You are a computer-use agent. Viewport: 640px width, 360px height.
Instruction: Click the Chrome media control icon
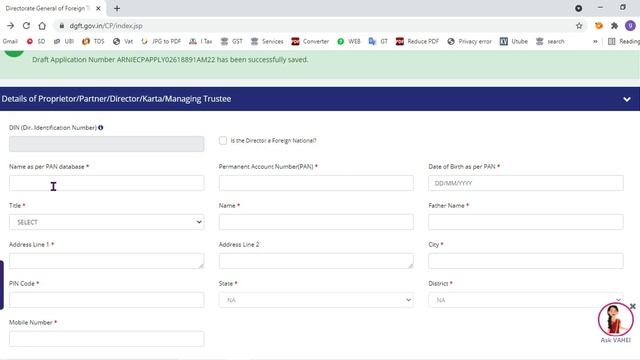(578, 8)
